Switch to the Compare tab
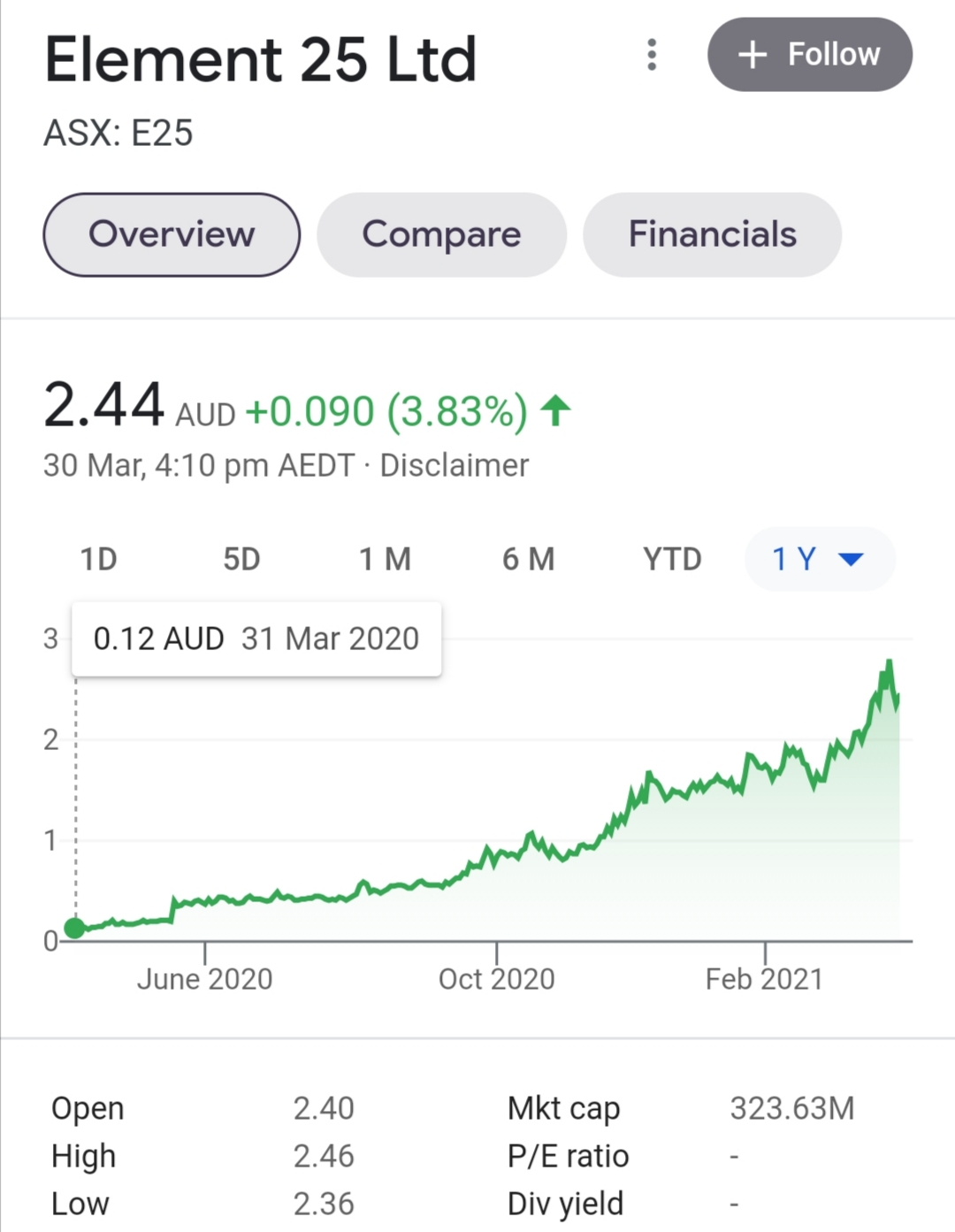Screen dimensions: 955x1232 point(441,234)
